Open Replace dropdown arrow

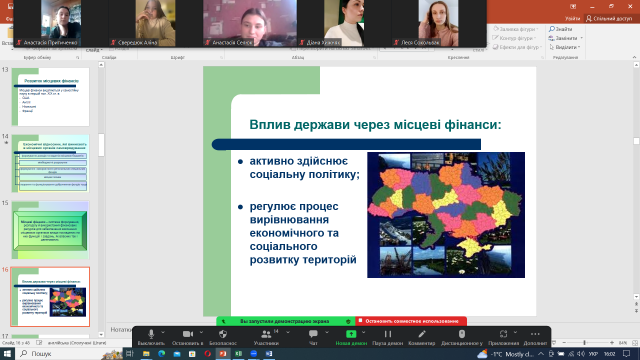click(581, 38)
